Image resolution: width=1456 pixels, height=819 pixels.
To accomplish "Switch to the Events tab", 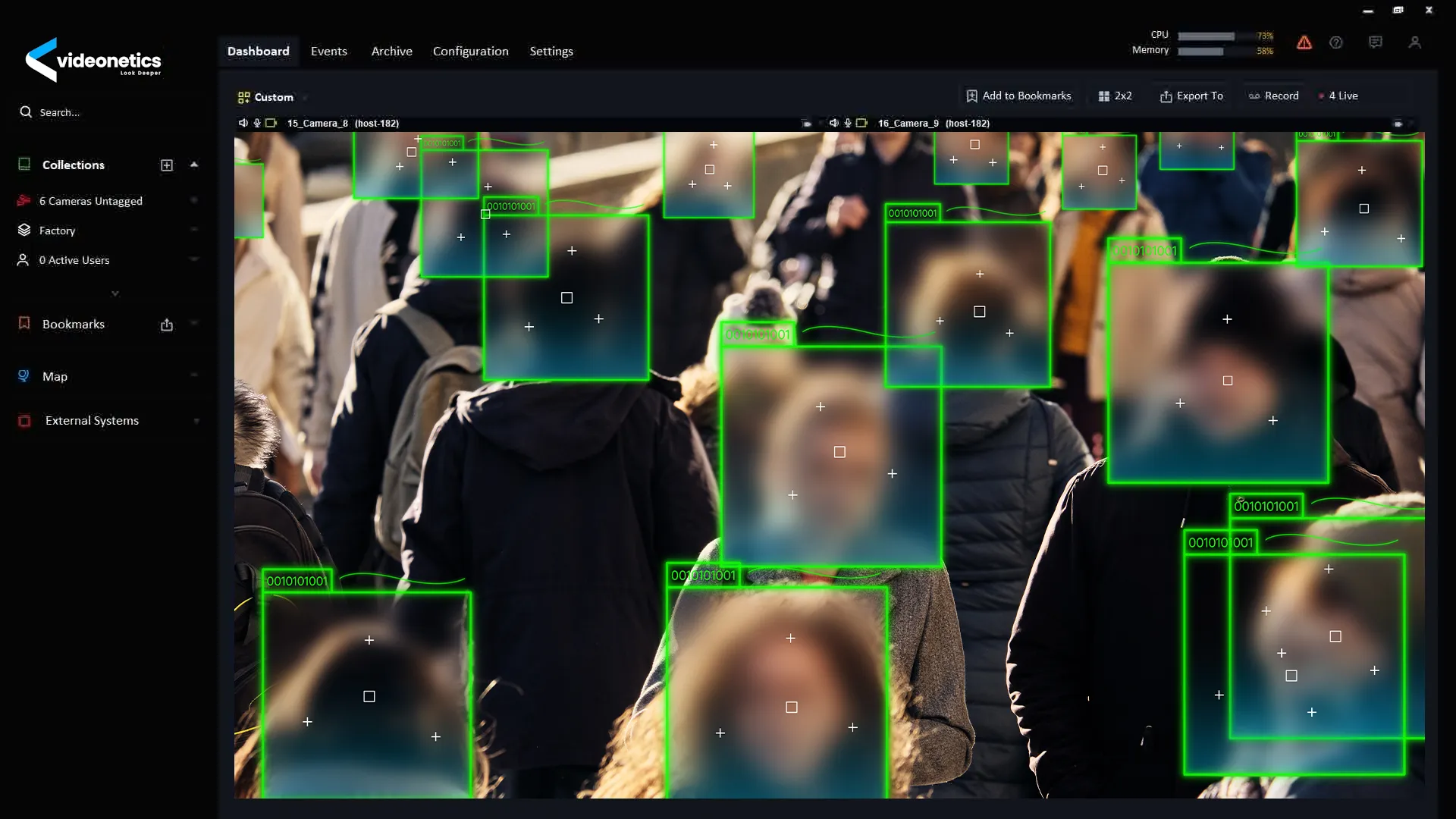I will click(328, 52).
